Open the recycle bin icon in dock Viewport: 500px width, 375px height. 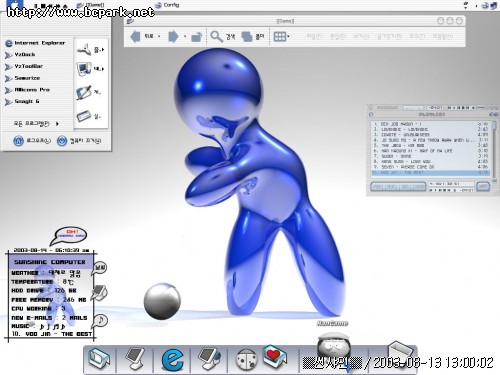click(x=400, y=353)
